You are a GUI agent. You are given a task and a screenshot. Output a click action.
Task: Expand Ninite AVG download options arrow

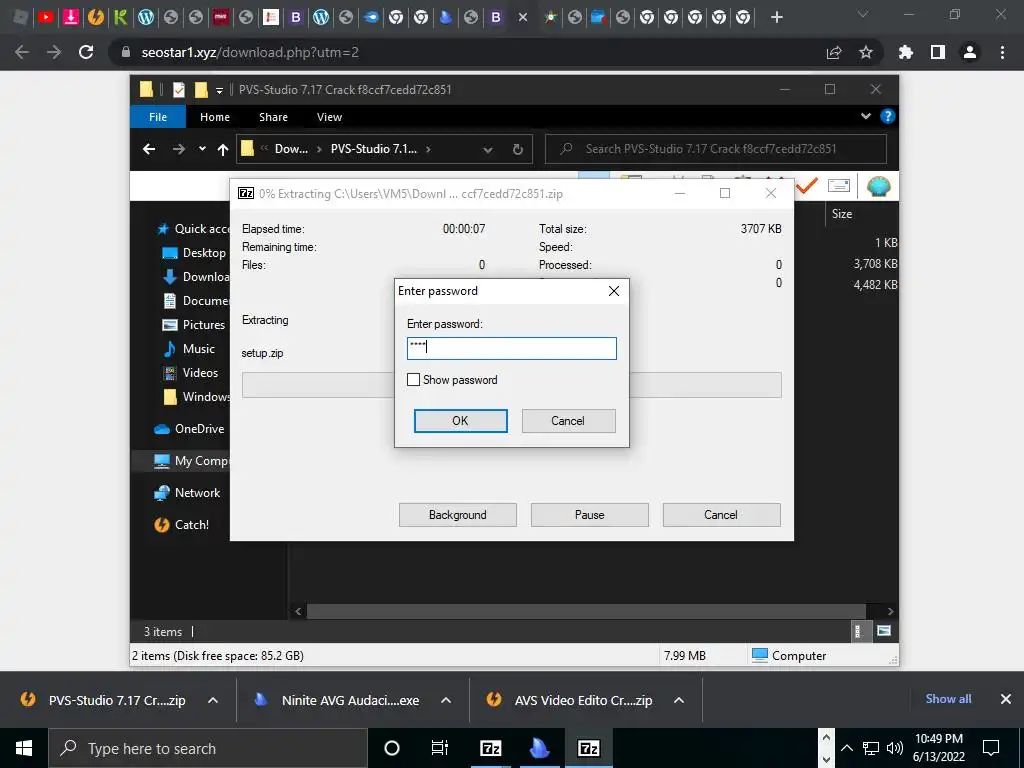click(446, 700)
